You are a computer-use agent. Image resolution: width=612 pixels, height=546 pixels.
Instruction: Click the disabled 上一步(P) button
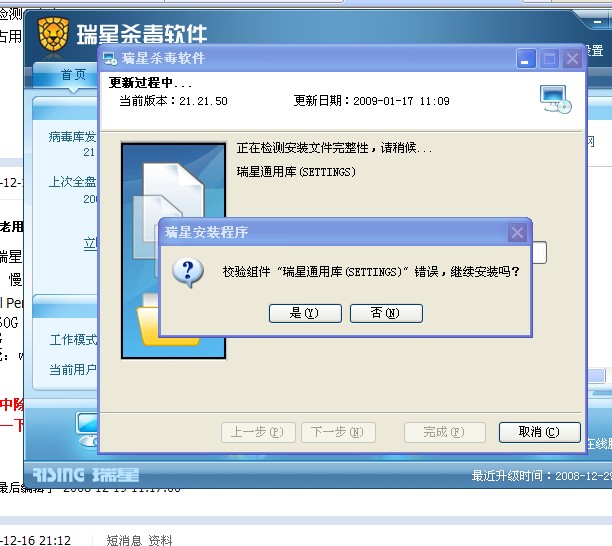[x=258, y=432]
